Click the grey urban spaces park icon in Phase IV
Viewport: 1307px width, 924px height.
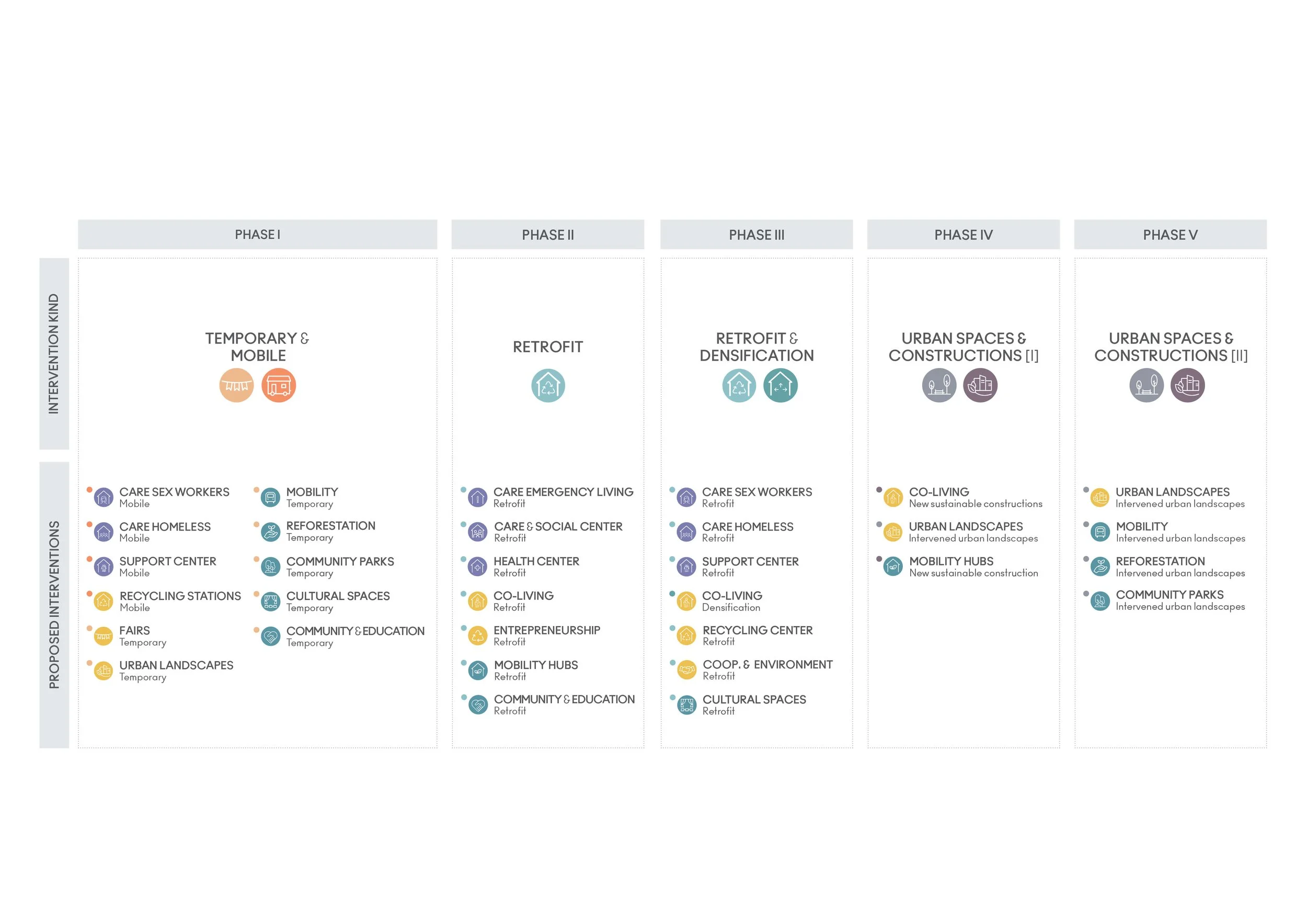click(x=939, y=385)
